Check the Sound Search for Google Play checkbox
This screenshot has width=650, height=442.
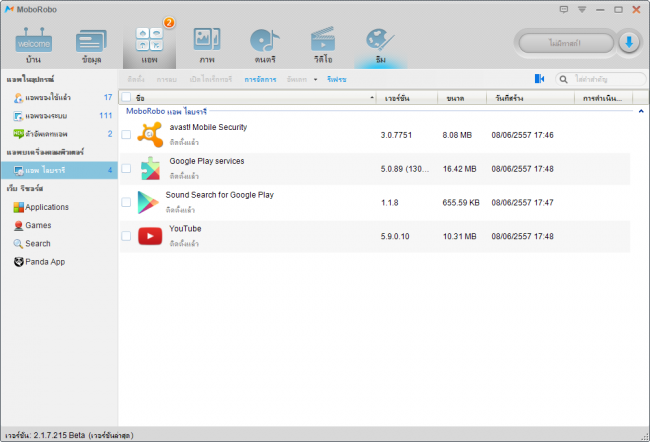(x=126, y=202)
